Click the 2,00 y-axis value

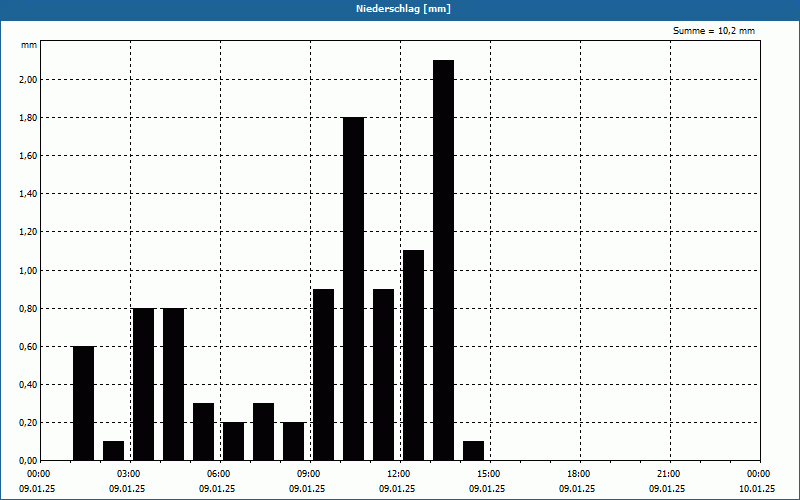28,80
